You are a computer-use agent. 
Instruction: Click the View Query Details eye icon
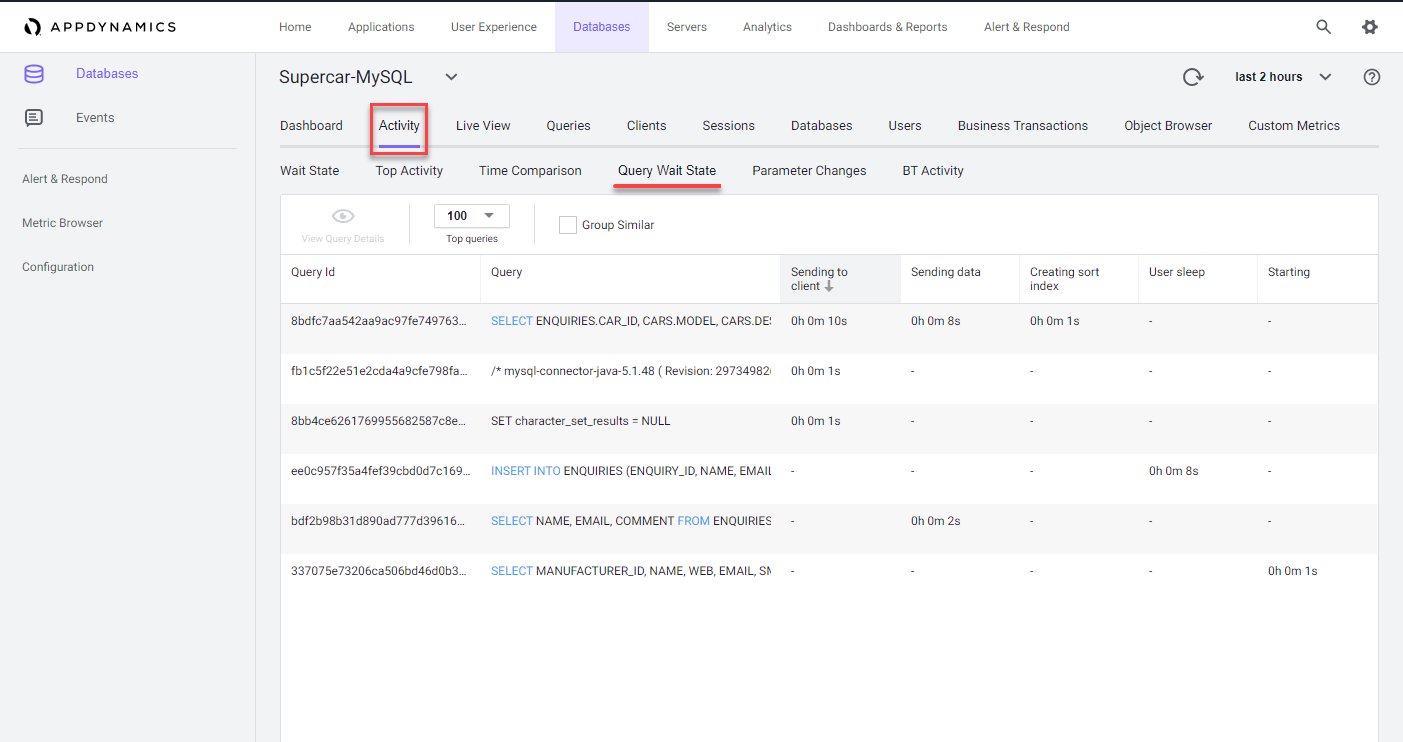(x=343, y=216)
